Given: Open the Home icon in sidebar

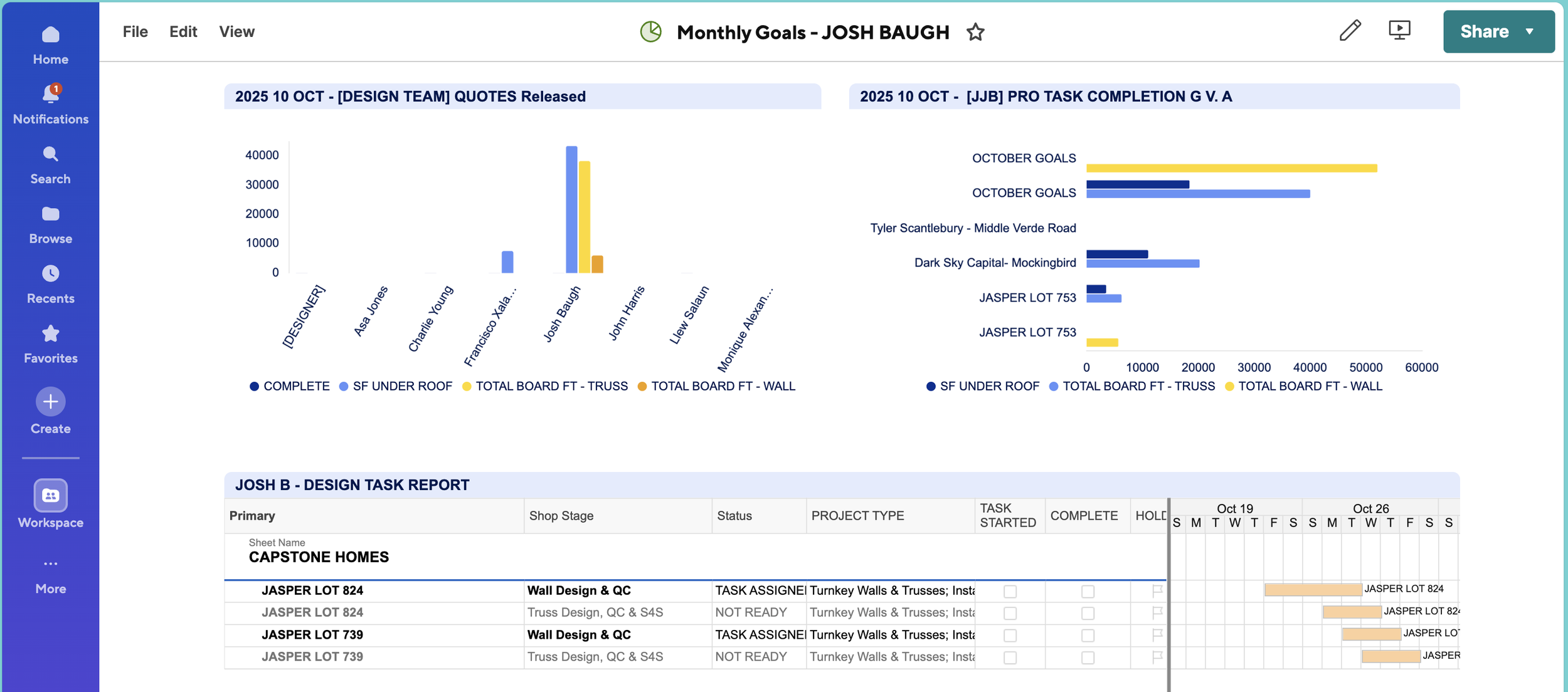Looking at the screenshot, I should coord(51,34).
